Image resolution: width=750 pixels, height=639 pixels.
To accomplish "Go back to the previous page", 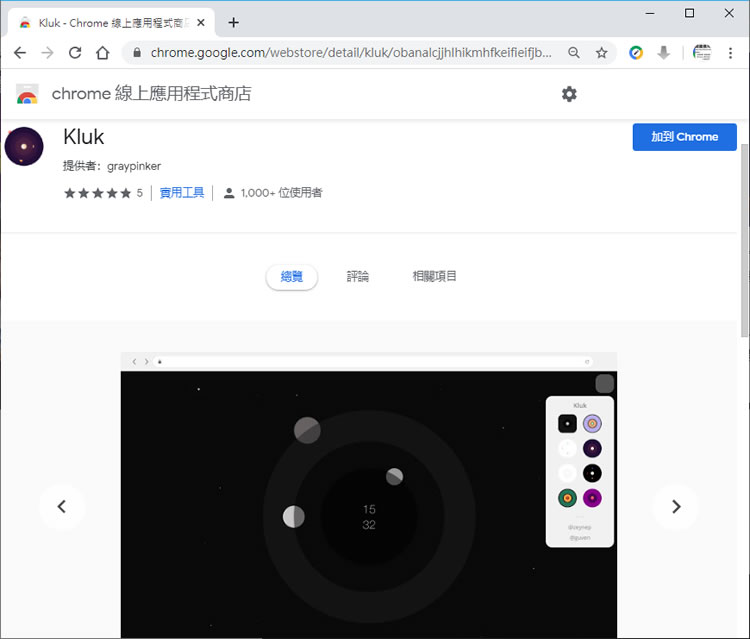I will (20, 53).
